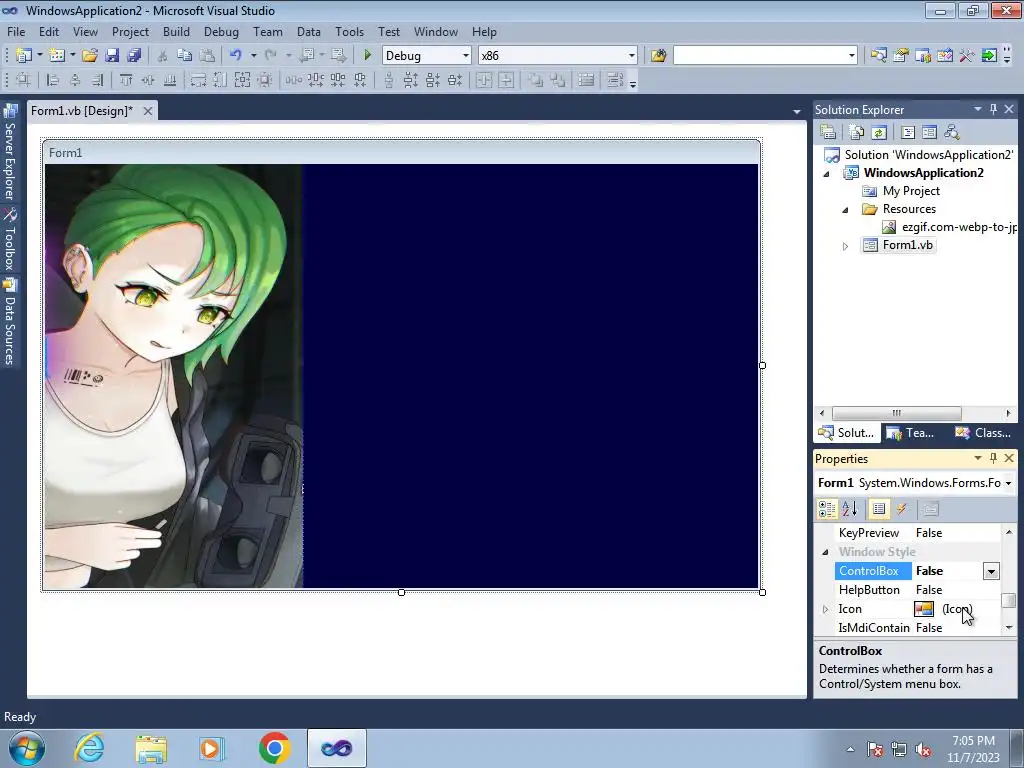The image size is (1024, 768).
Task: Click the Windows Start button
Action: (x=27, y=748)
